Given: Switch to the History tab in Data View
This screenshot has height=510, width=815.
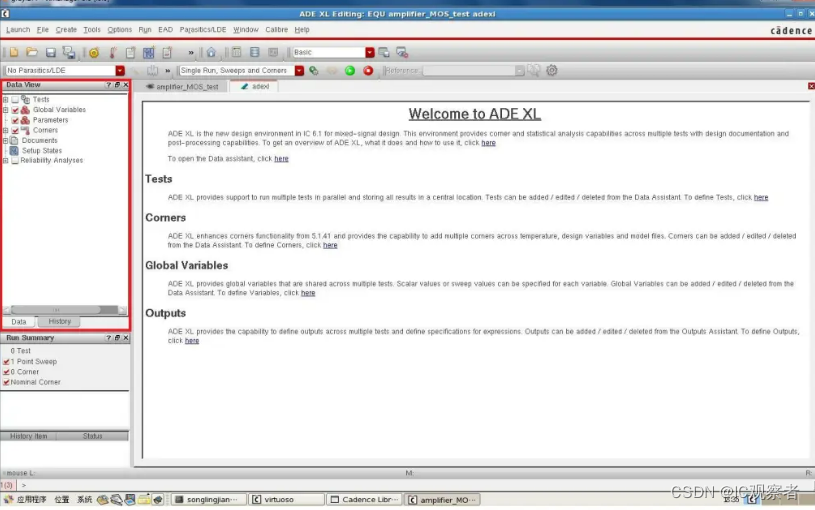Looking at the screenshot, I should point(59,321).
